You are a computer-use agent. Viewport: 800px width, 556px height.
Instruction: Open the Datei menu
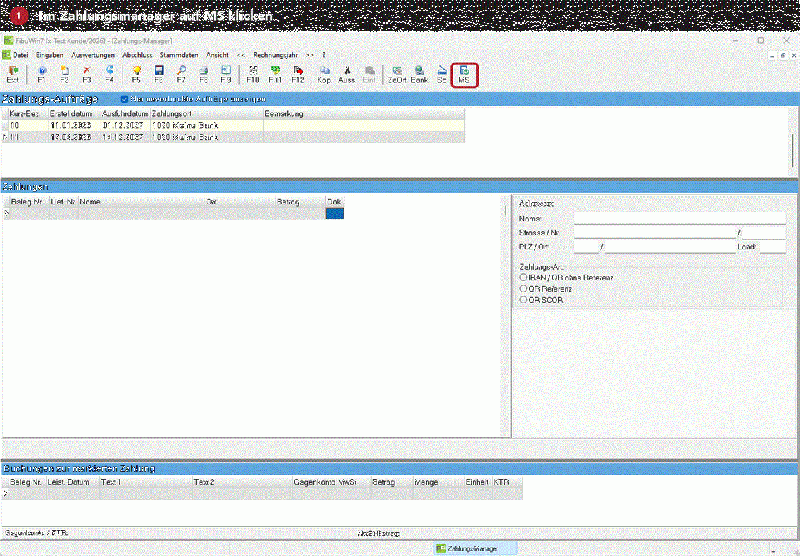[21, 55]
